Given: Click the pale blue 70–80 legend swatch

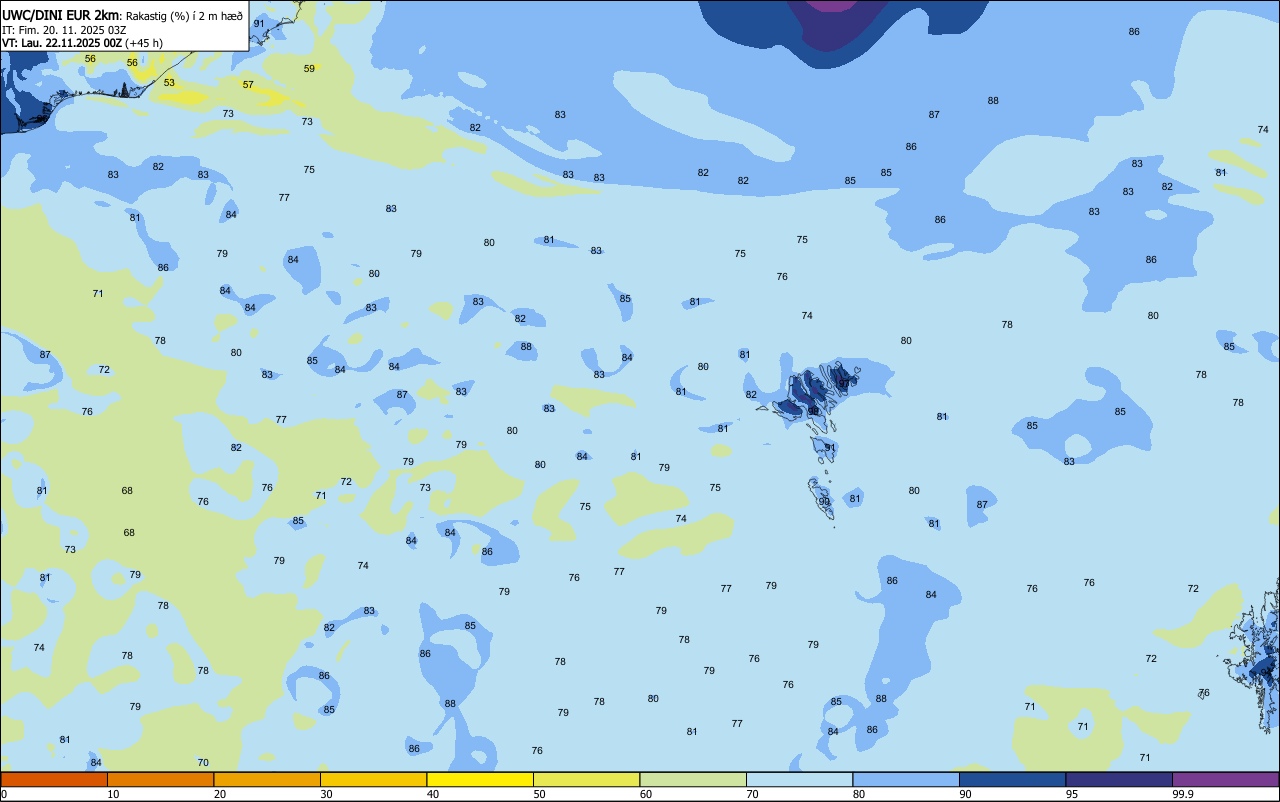Looking at the screenshot, I should pyautogui.click(x=799, y=779).
